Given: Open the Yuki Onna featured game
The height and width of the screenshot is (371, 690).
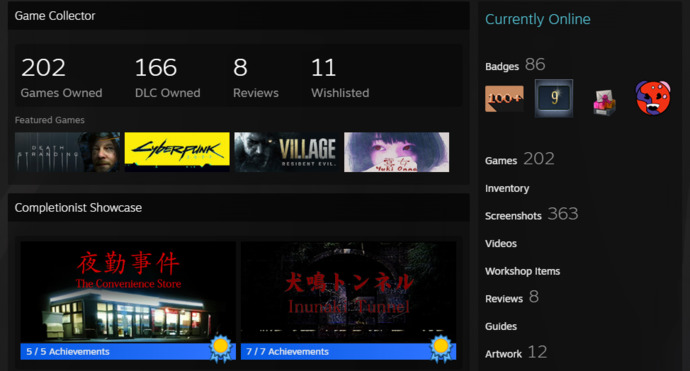Looking at the screenshot, I should tap(396, 152).
